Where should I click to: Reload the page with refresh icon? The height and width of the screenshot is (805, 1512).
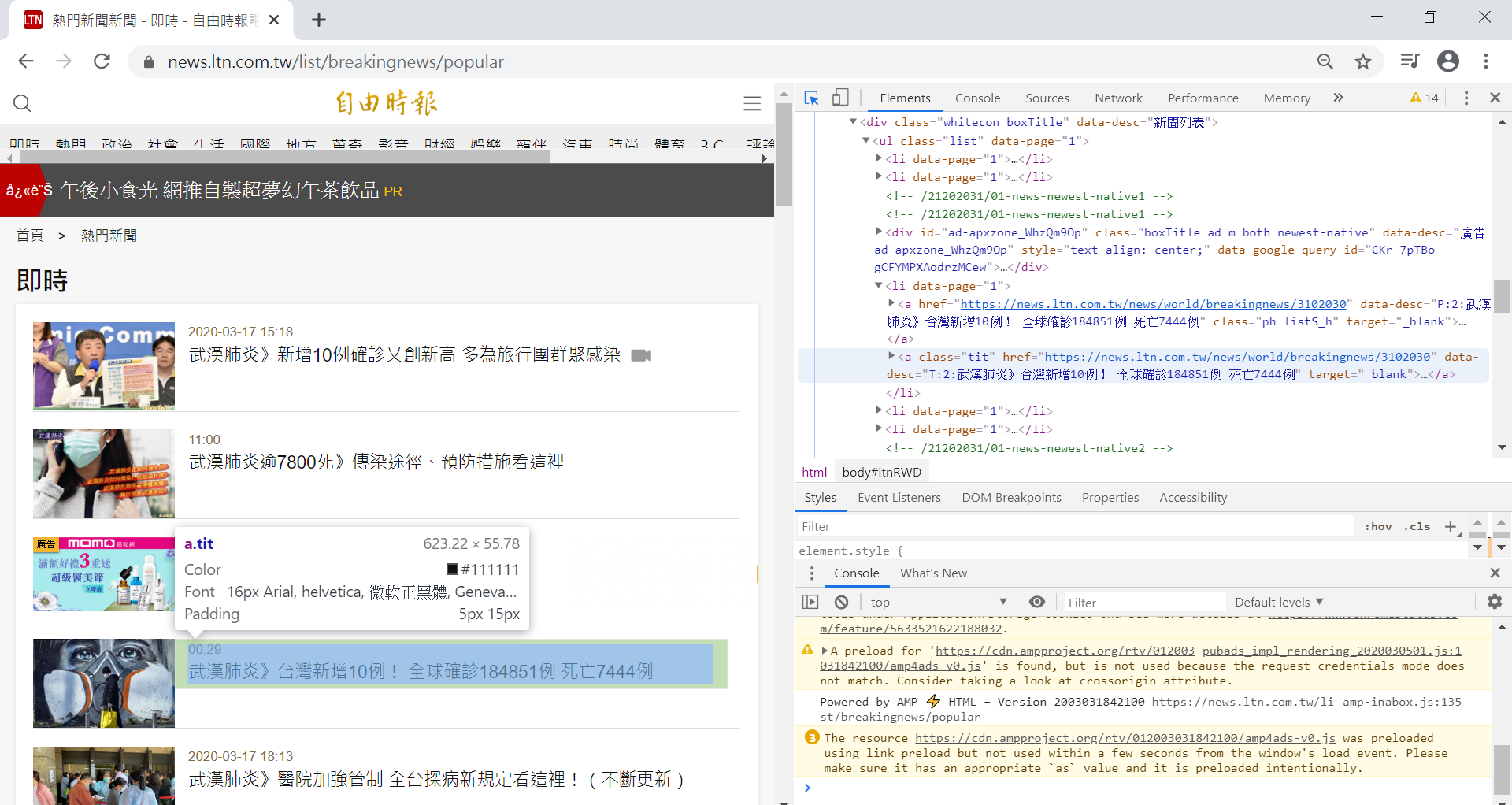pyautogui.click(x=102, y=61)
